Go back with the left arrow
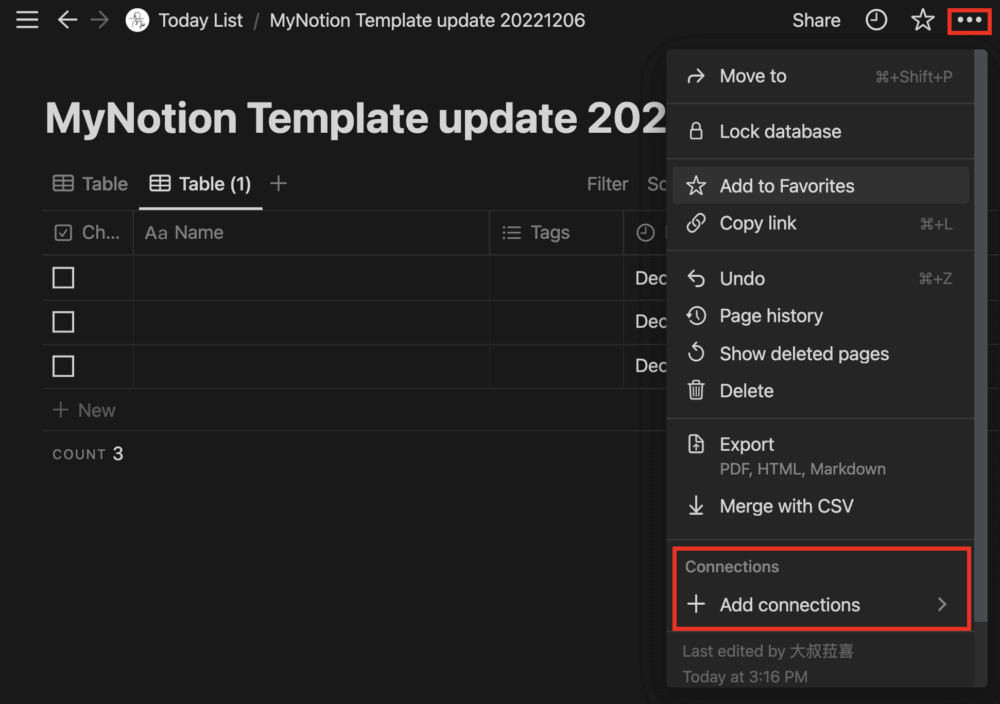This screenshot has width=1000, height=704. click(x=67, y=20)
